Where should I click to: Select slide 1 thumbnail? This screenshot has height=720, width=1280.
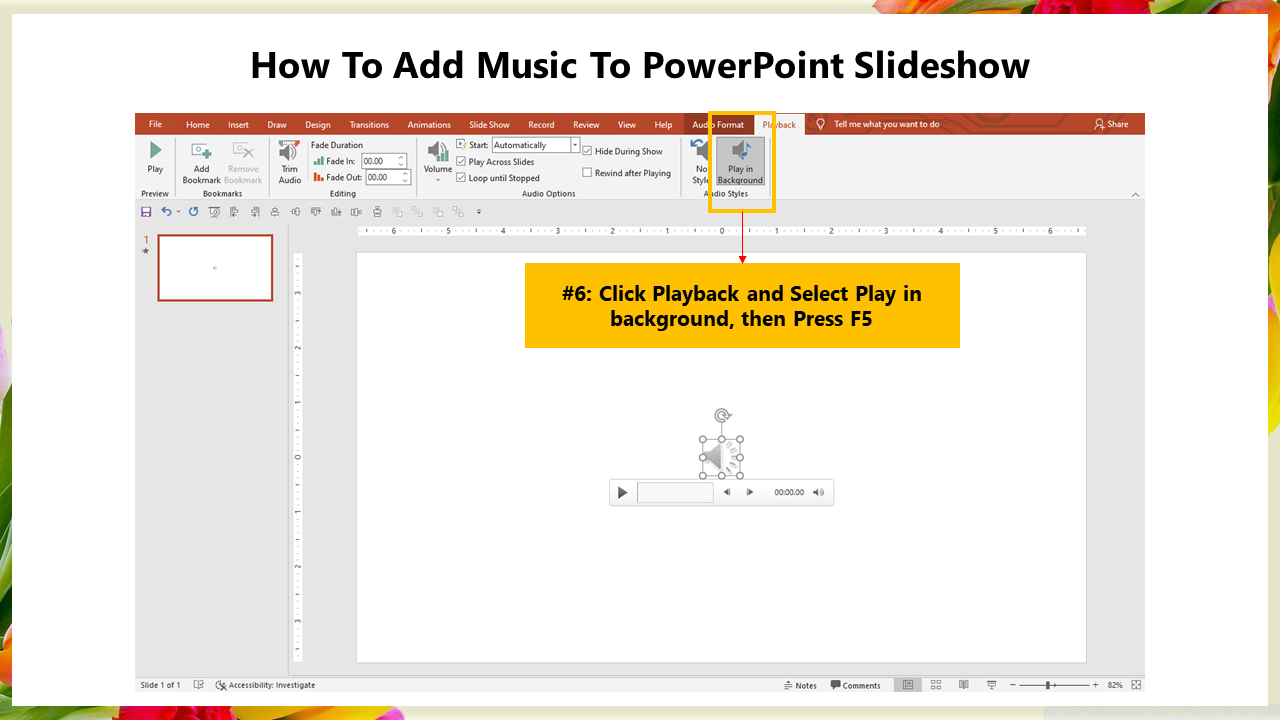click(215, 268)
